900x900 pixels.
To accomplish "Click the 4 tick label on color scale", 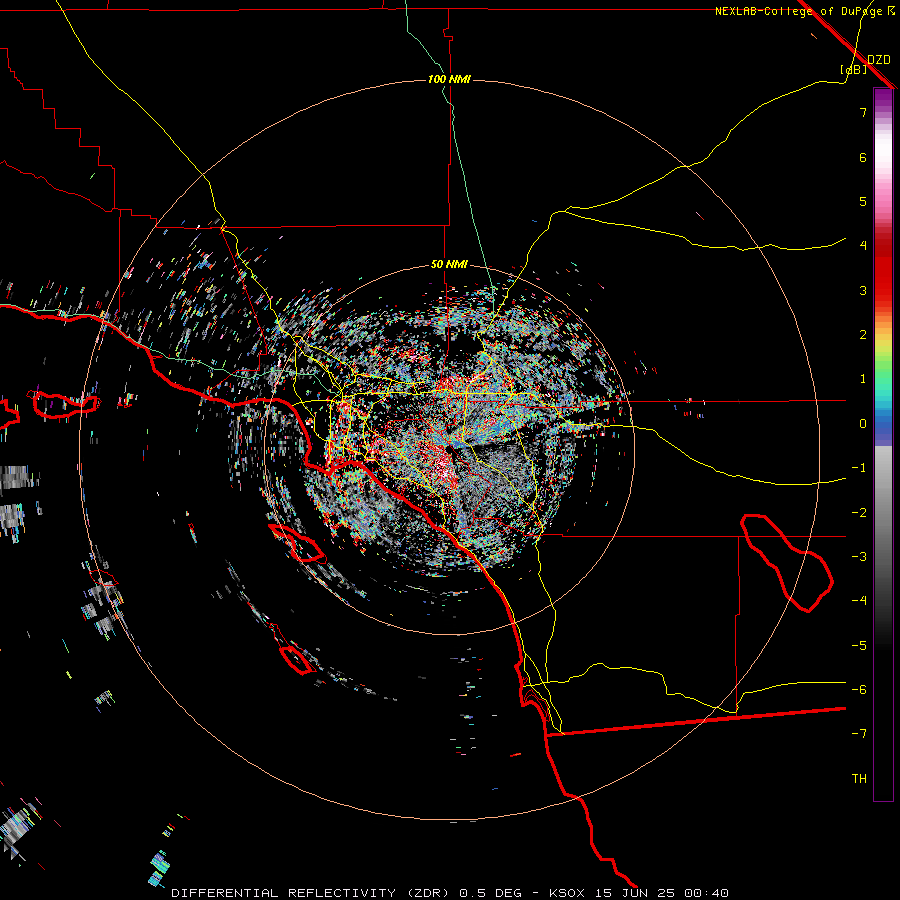I will click(x=863, y=246).
